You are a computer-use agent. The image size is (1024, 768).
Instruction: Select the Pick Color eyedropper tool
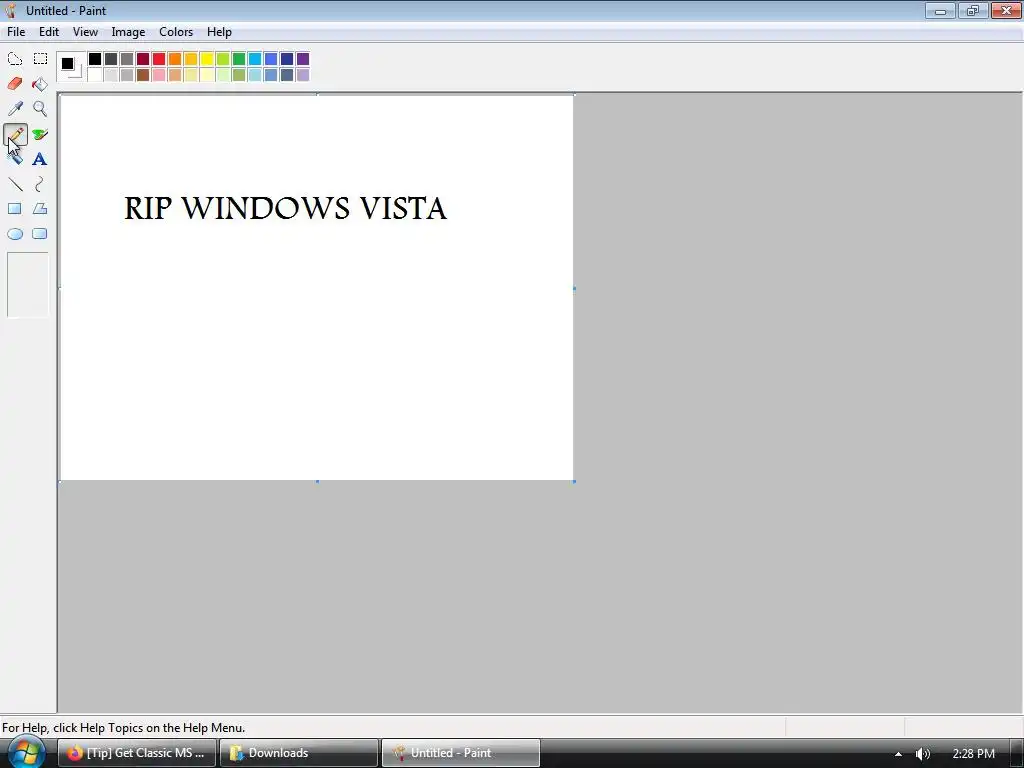(x=15, y=108)
